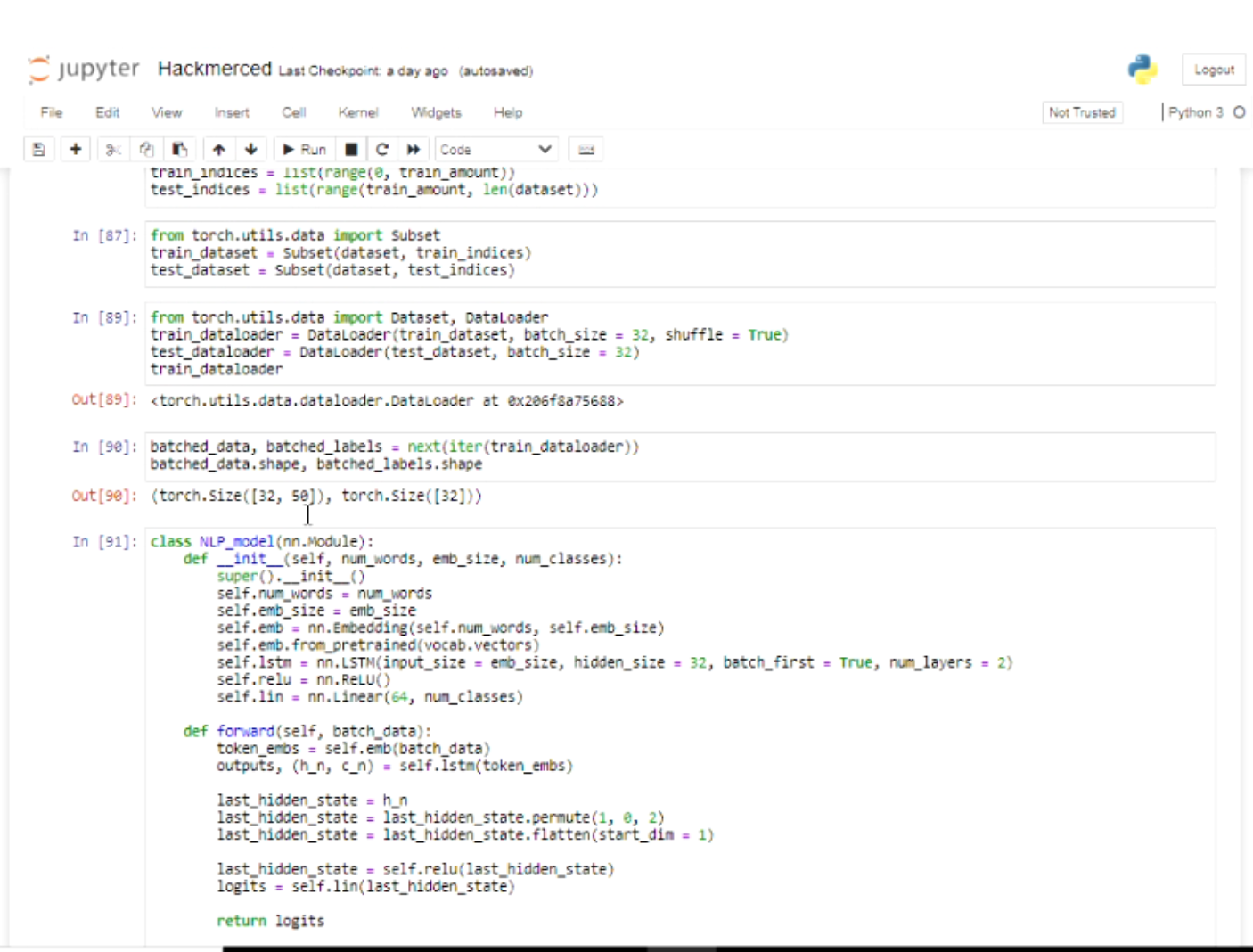Save and checkpoint the notebook
Image resolution: width=1253 pixels, height=952 pixels.
pyautogui.click(x=38, y=150)
